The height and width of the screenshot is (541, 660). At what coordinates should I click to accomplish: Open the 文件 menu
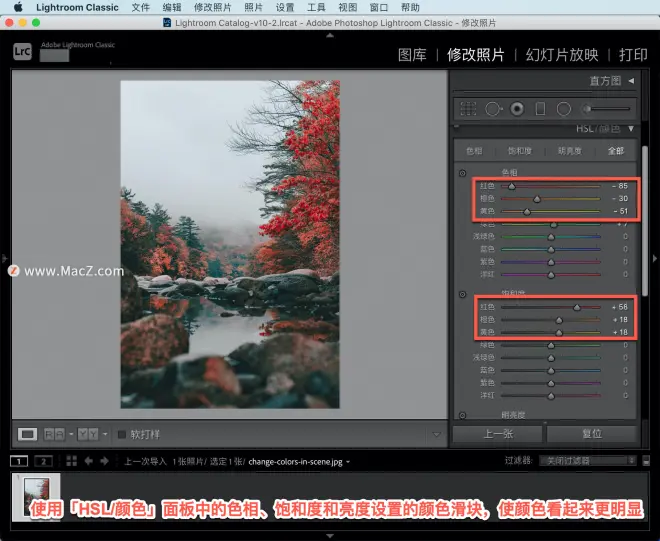click(141, 7)
